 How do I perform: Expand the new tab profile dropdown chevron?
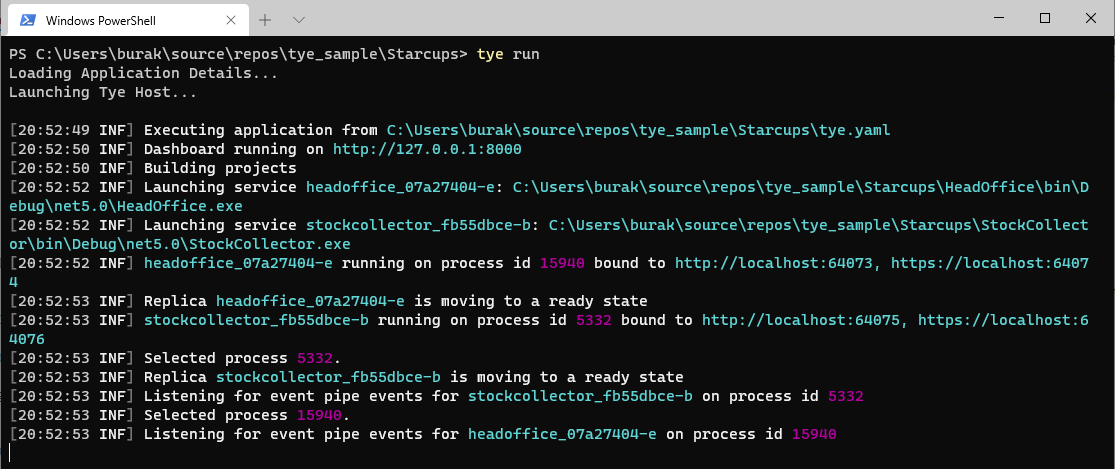[x=298, y=19]
